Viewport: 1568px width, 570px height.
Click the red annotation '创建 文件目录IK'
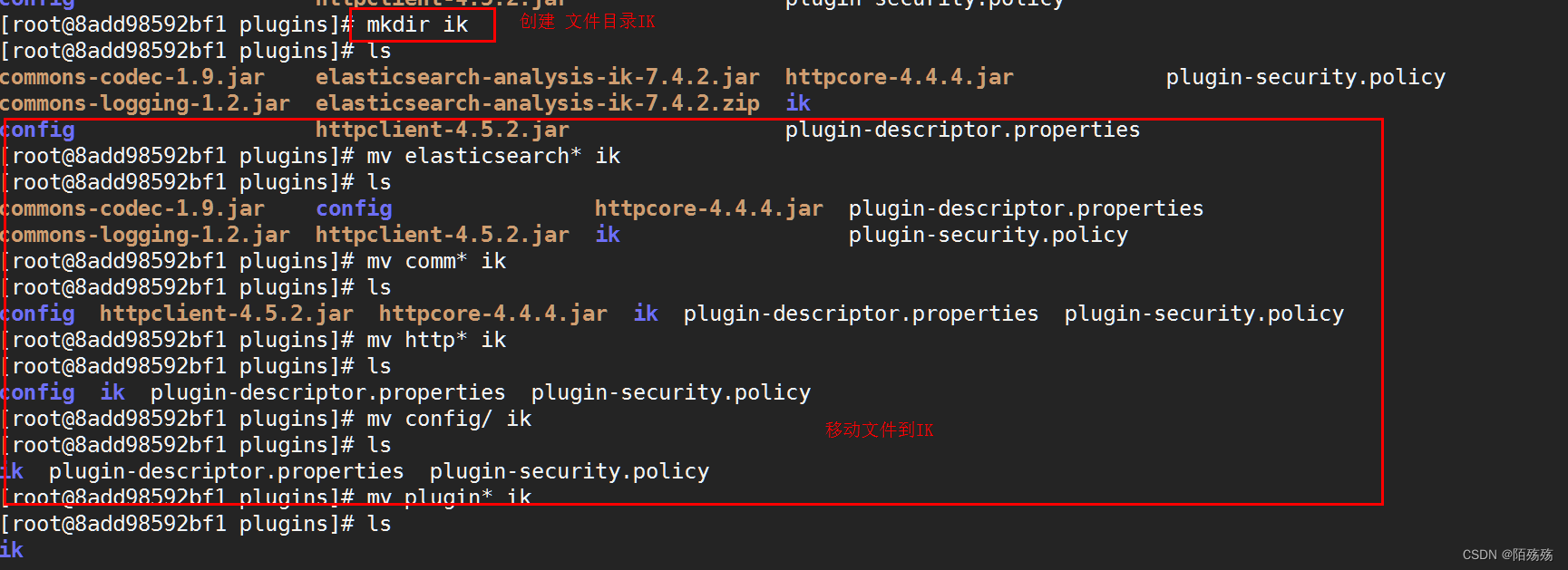[x=587, y=22]
